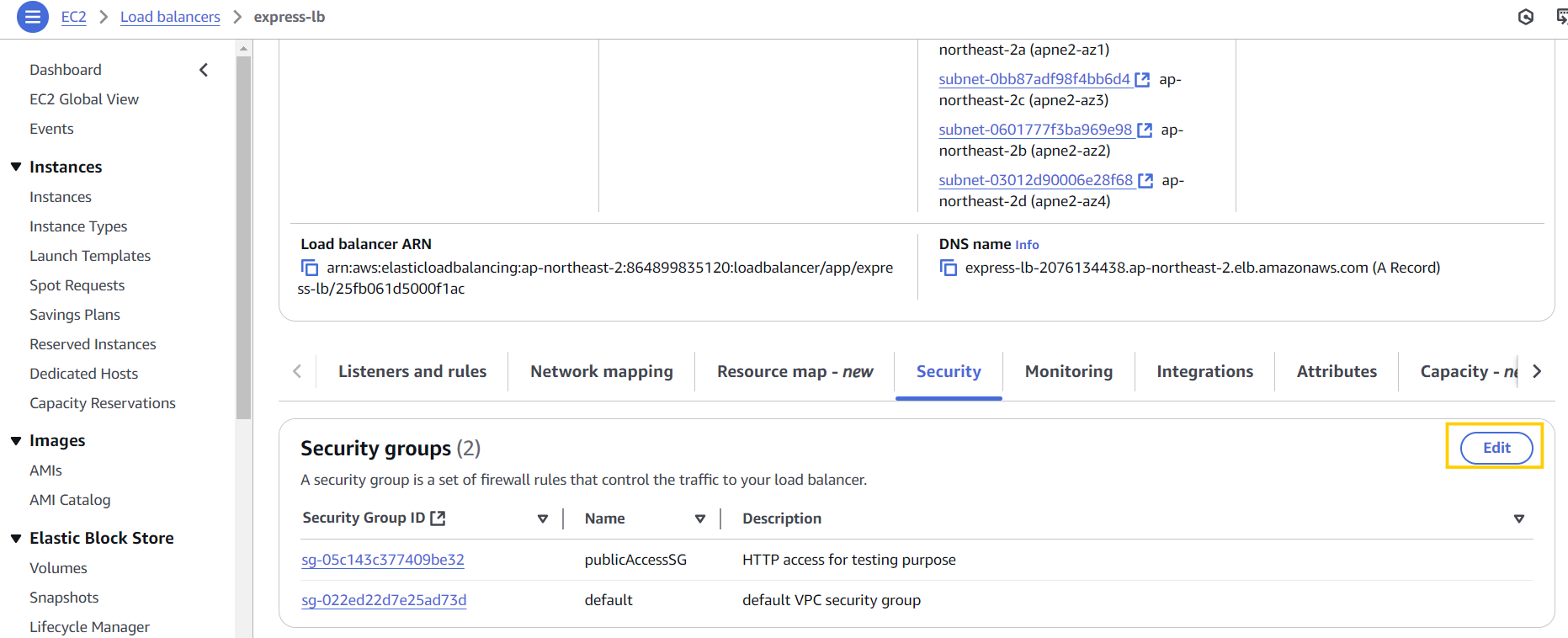
Task: Collapse the Images section
Action: coord(16,440)
